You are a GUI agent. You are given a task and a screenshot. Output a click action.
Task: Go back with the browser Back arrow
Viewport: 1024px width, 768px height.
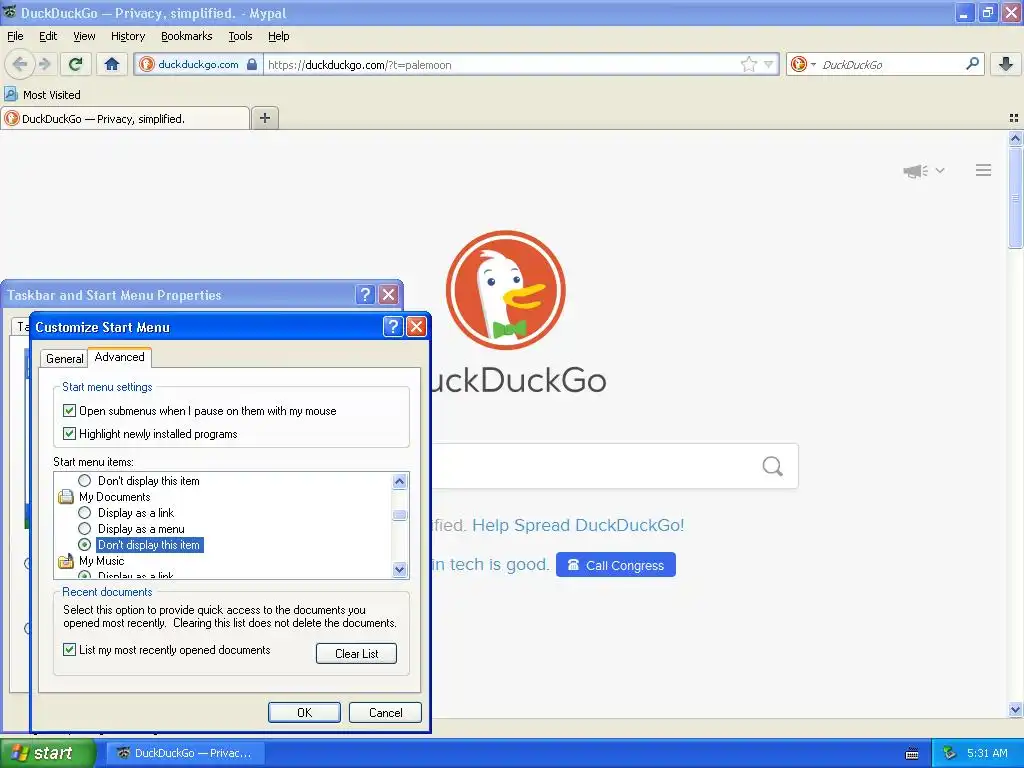pyautogui.click(x=20, y=64)
